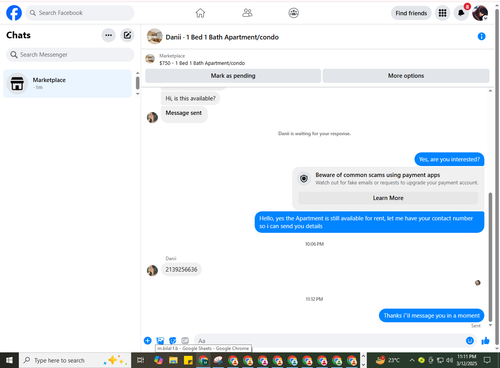Click the taskbar clock 11:11 PM
The image size is (500, 368).
coord(467,360)
